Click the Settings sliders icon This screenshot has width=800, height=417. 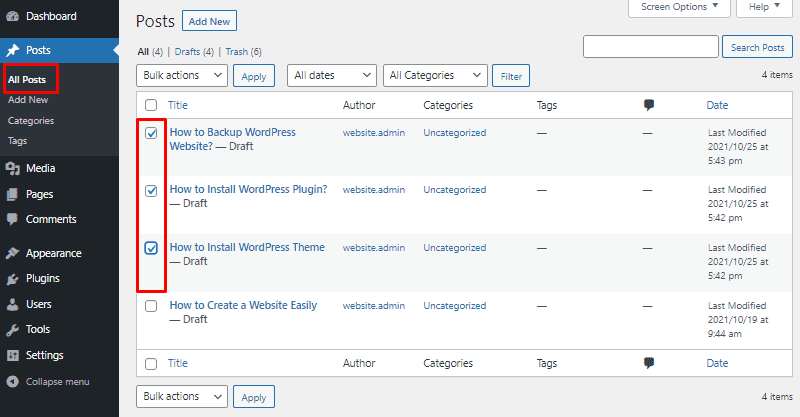click(12, 355)
